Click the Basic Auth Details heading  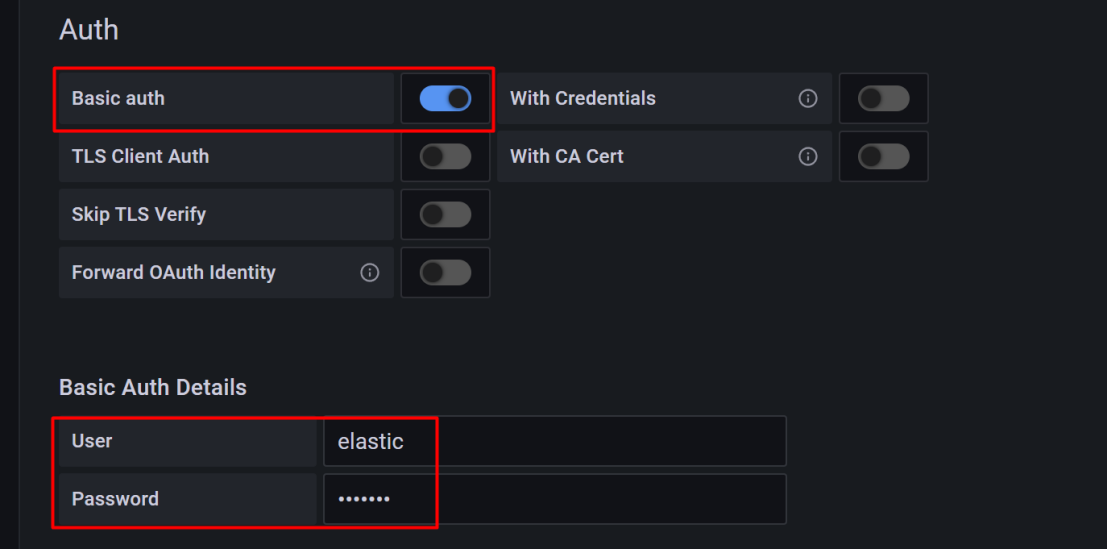click(153, 387)
